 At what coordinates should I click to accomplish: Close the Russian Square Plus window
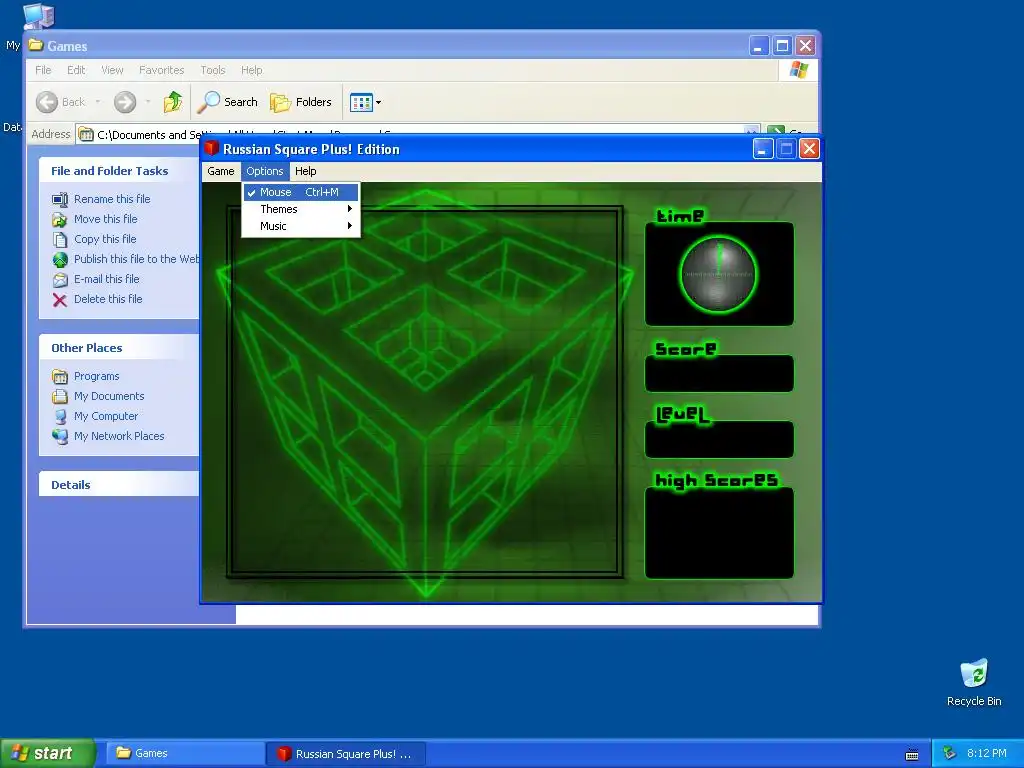click(x=809, y=149)
